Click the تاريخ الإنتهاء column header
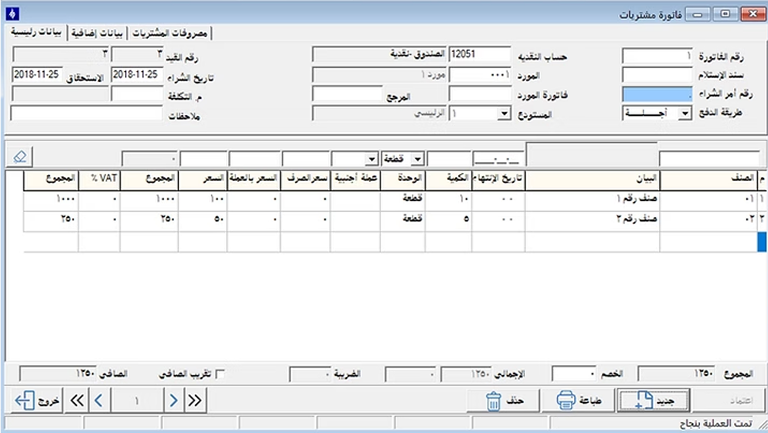768x433 pixels. [498, 179]
